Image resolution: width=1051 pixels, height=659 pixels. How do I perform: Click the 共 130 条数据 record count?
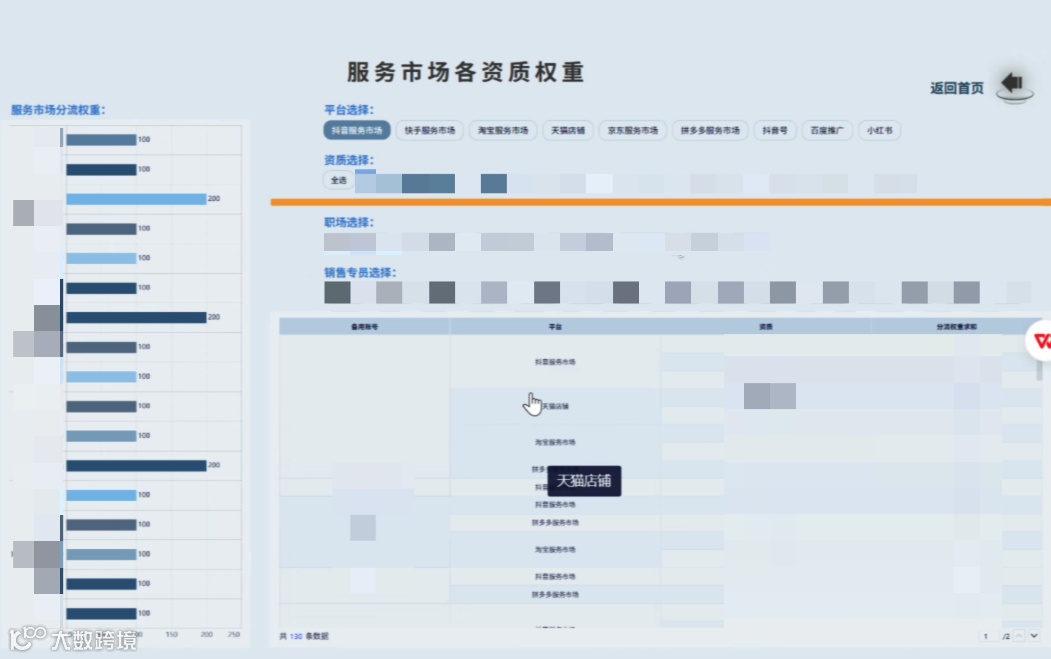coord(304,636)
